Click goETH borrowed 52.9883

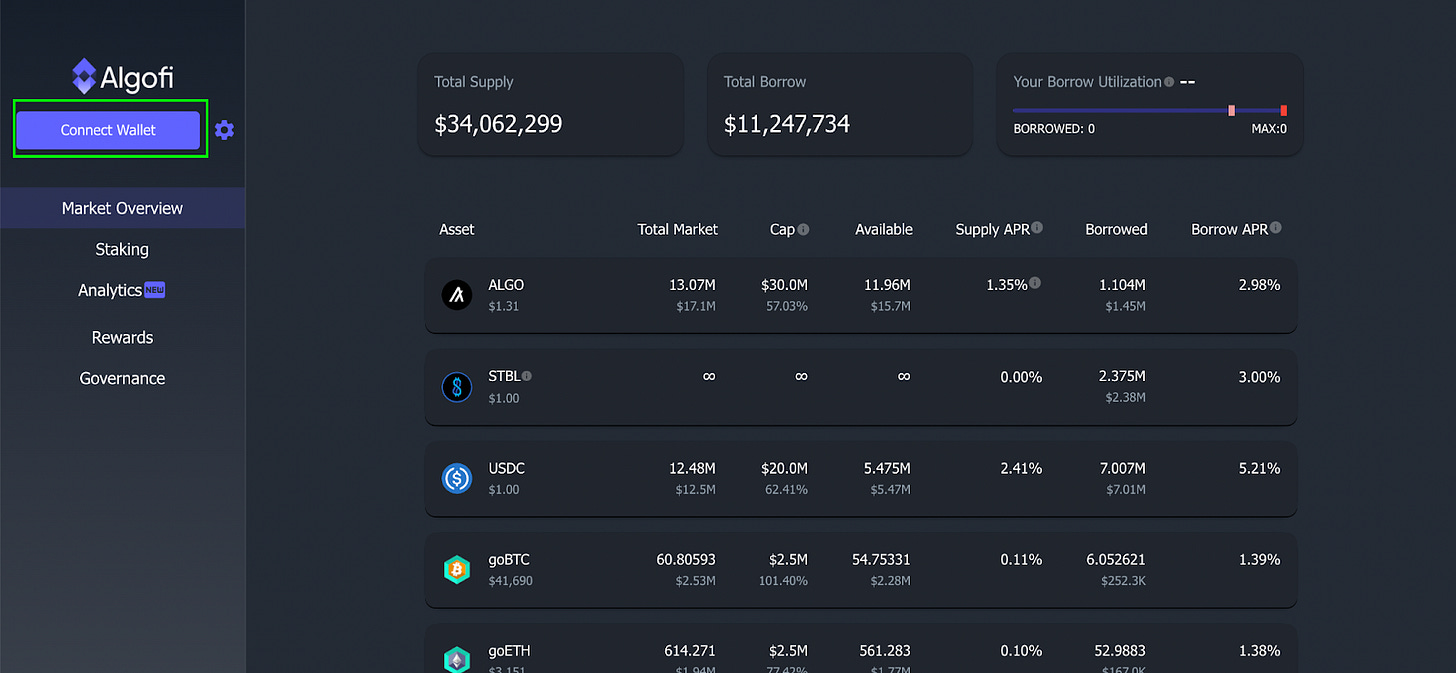tap(1119, 651)
